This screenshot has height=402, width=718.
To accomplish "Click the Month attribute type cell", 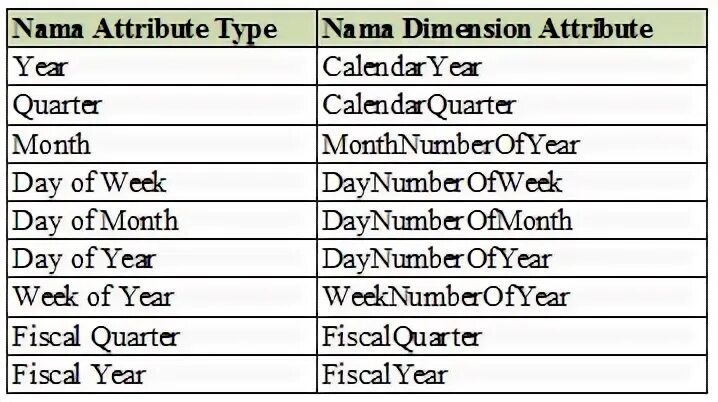I will (162, 144).
